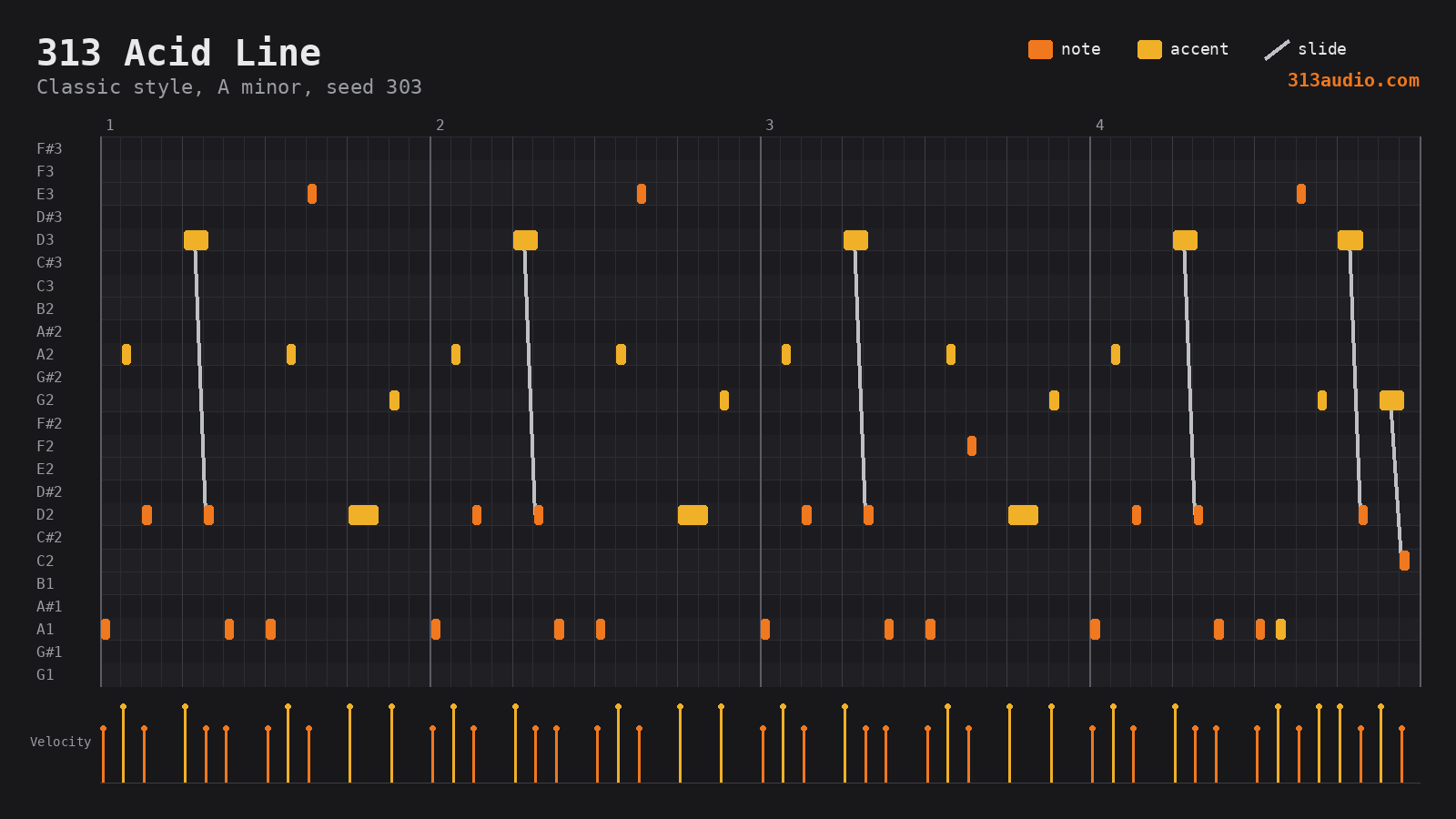Click the A2 pitch row label
The width and height of the screenshot is (1456, 819).
tap(45, 354)
